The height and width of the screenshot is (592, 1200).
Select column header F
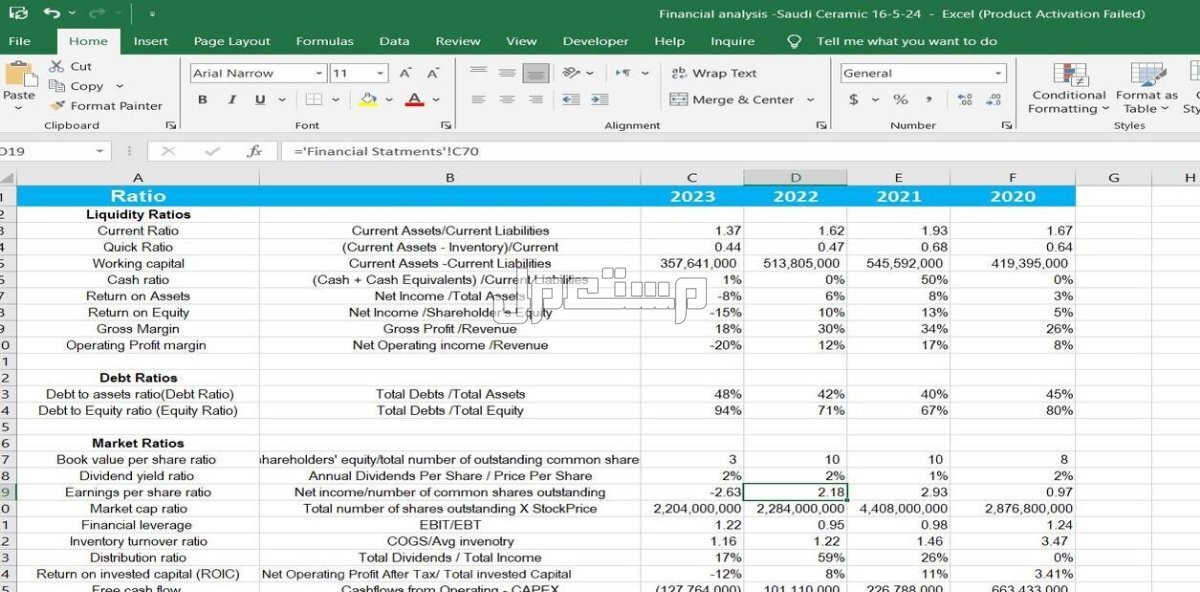click(x=1012, y=178)
